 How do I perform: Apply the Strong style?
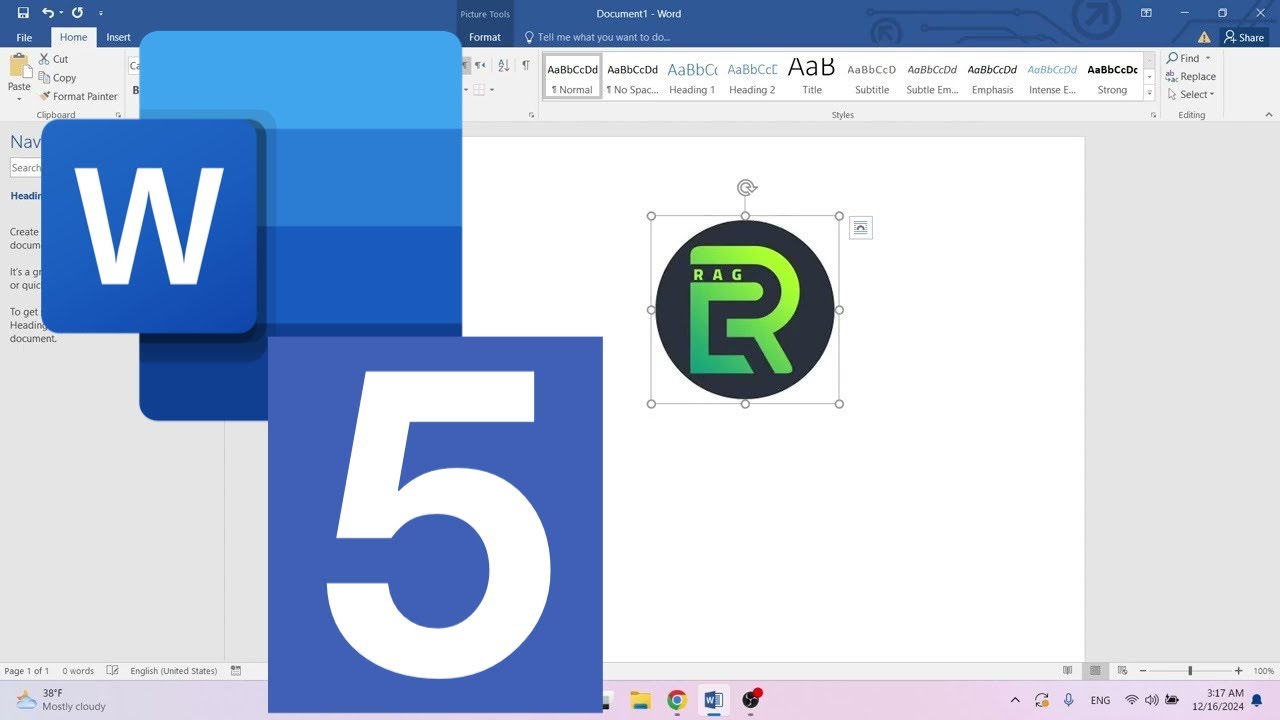(x=1112, y=76)
